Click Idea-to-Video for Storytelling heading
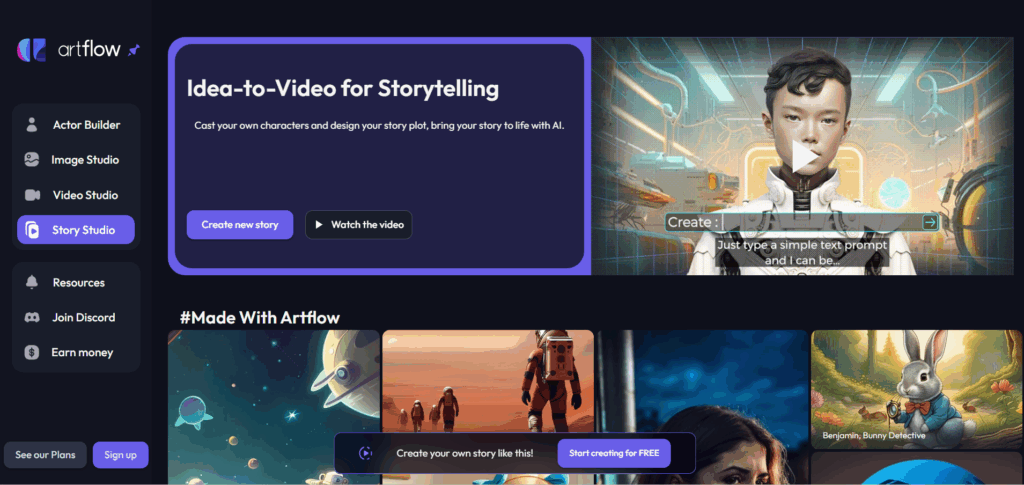Viewport: 1024px width, 485px height. (x=343, y=88)
